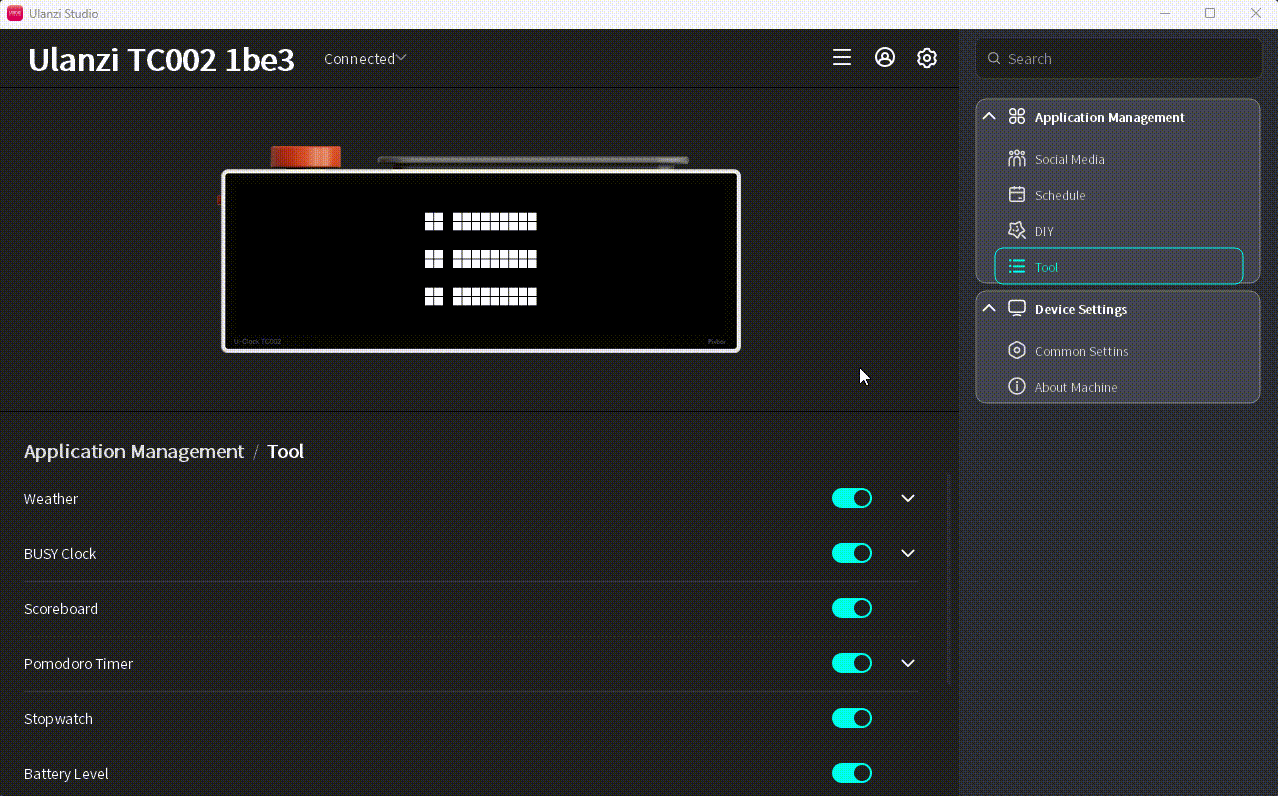Click the Common Settins hexagon icon
The width and height of the screenshot is (1278, 796).
click(x=1017, y=351)
